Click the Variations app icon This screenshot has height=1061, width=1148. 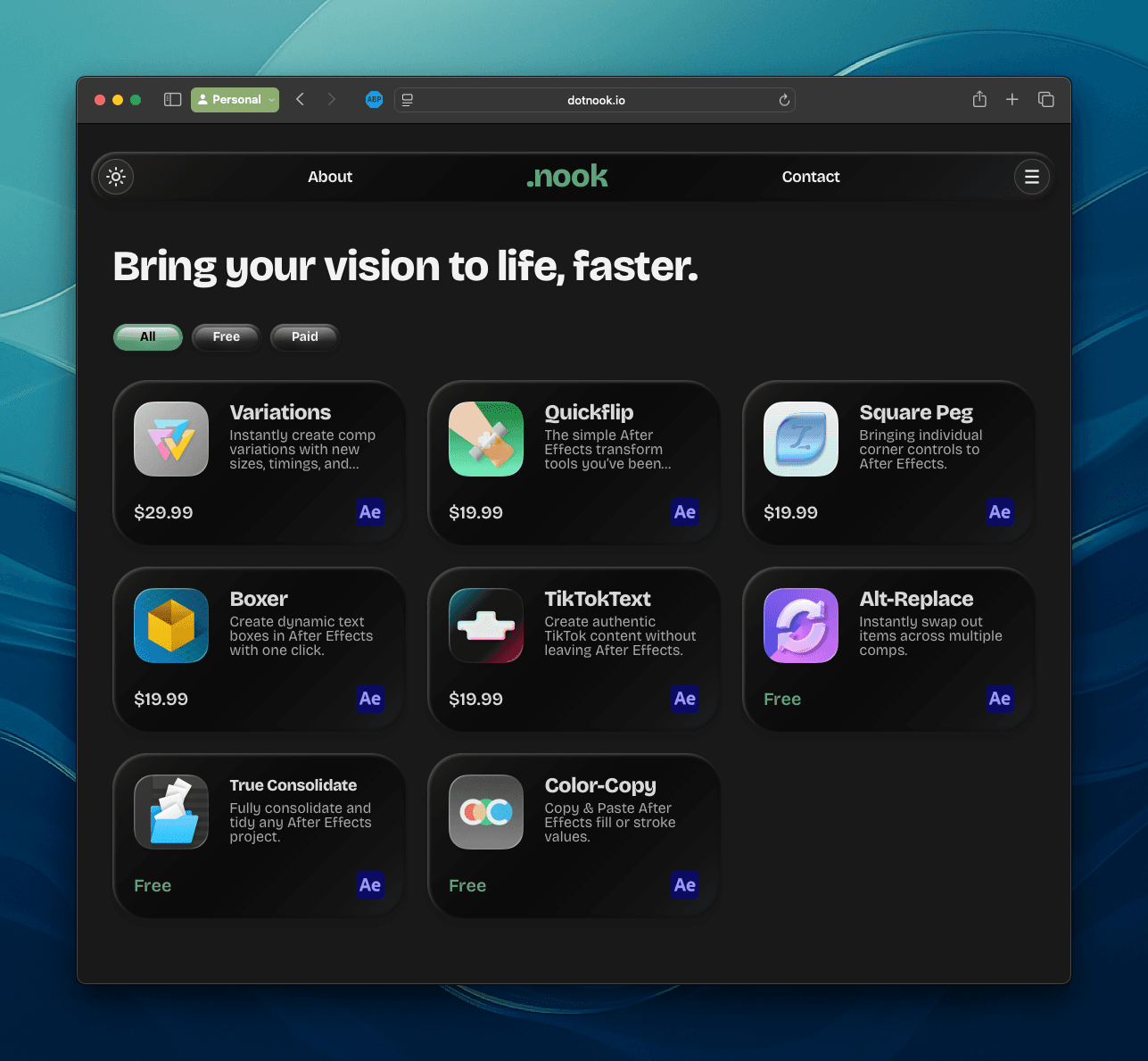pos(171,439)
